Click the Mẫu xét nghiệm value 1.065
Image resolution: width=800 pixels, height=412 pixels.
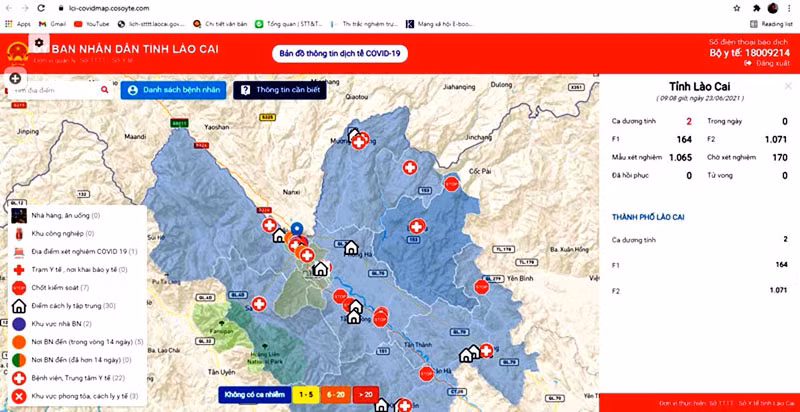pos(680,158)
